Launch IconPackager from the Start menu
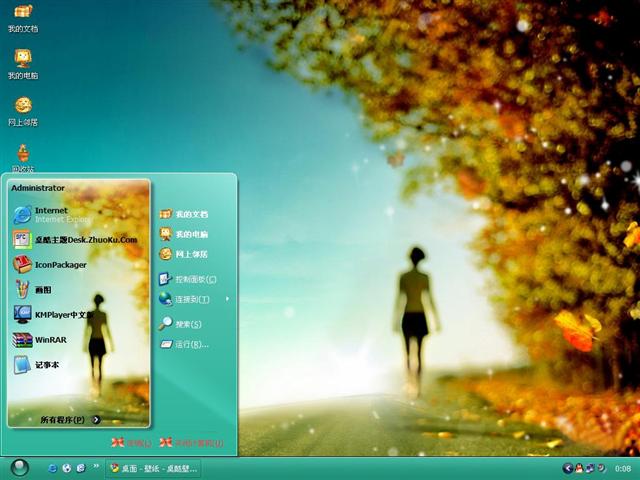The height and width of the screenshot is (480, 640). [50, 264]
